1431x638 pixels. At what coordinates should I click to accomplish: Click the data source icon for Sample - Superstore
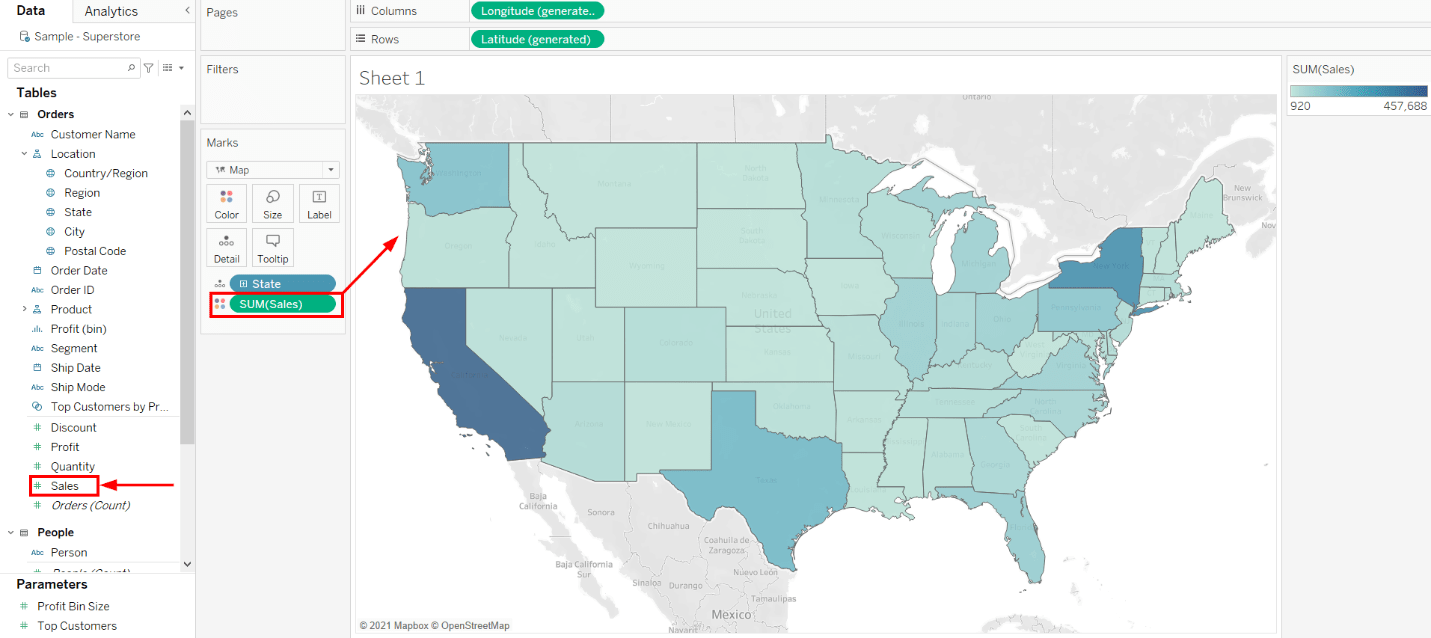click(24, 36)
